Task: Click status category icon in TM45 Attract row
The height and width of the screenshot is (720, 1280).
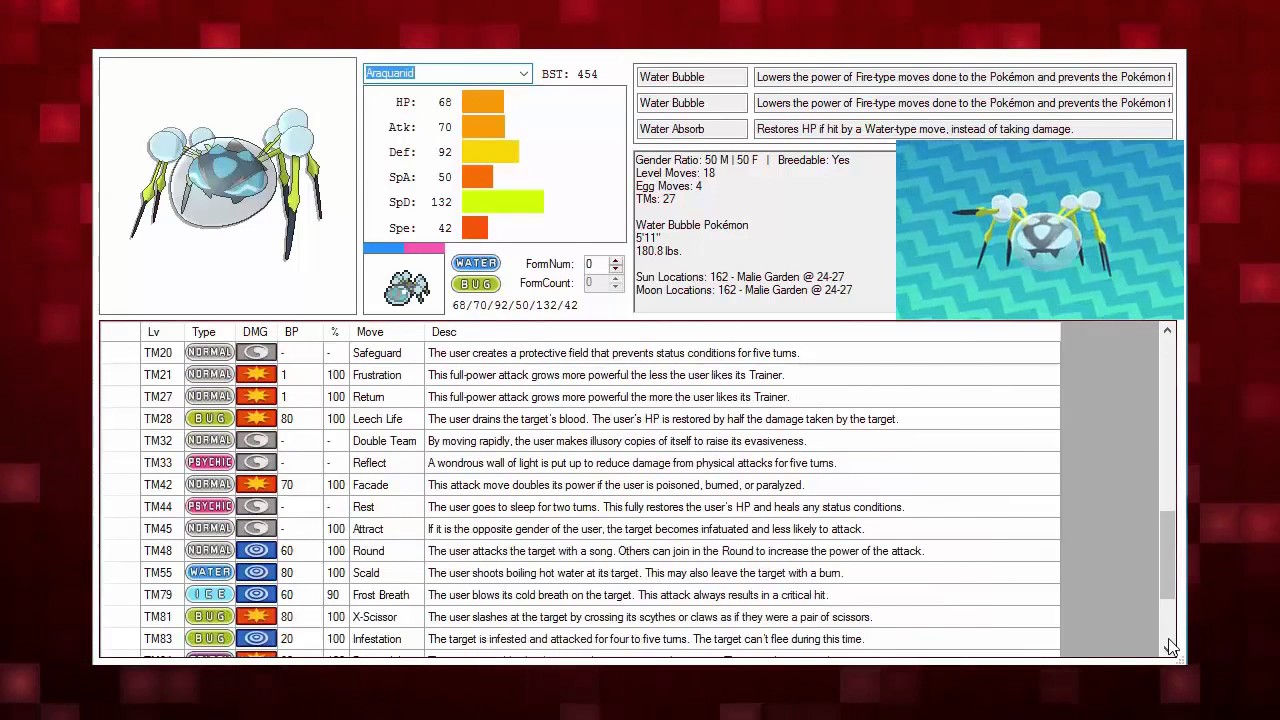Action: [257, 529]
